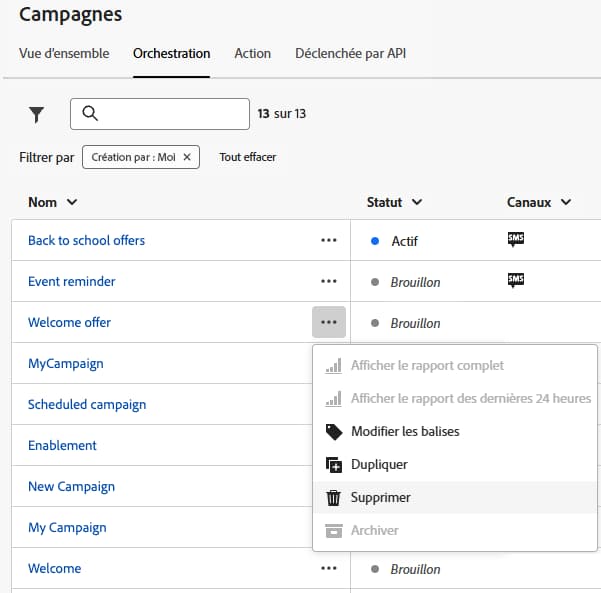Open more actions for Back to school offers

328,240
